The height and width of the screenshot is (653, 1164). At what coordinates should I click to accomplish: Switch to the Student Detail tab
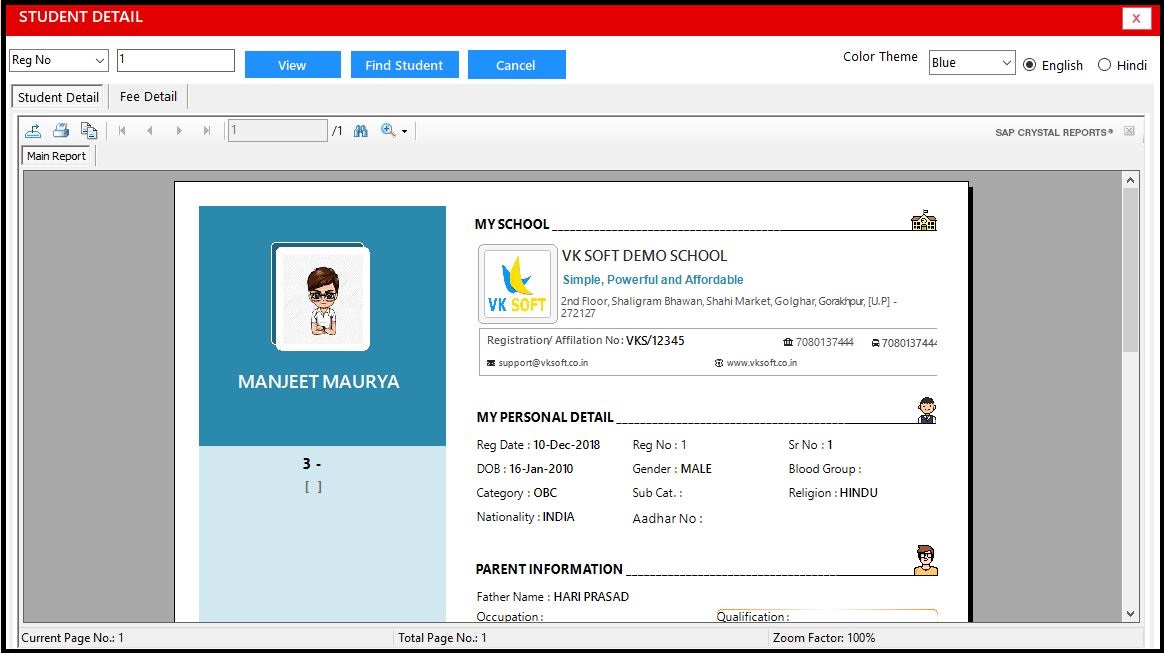[x=59, y=97]
